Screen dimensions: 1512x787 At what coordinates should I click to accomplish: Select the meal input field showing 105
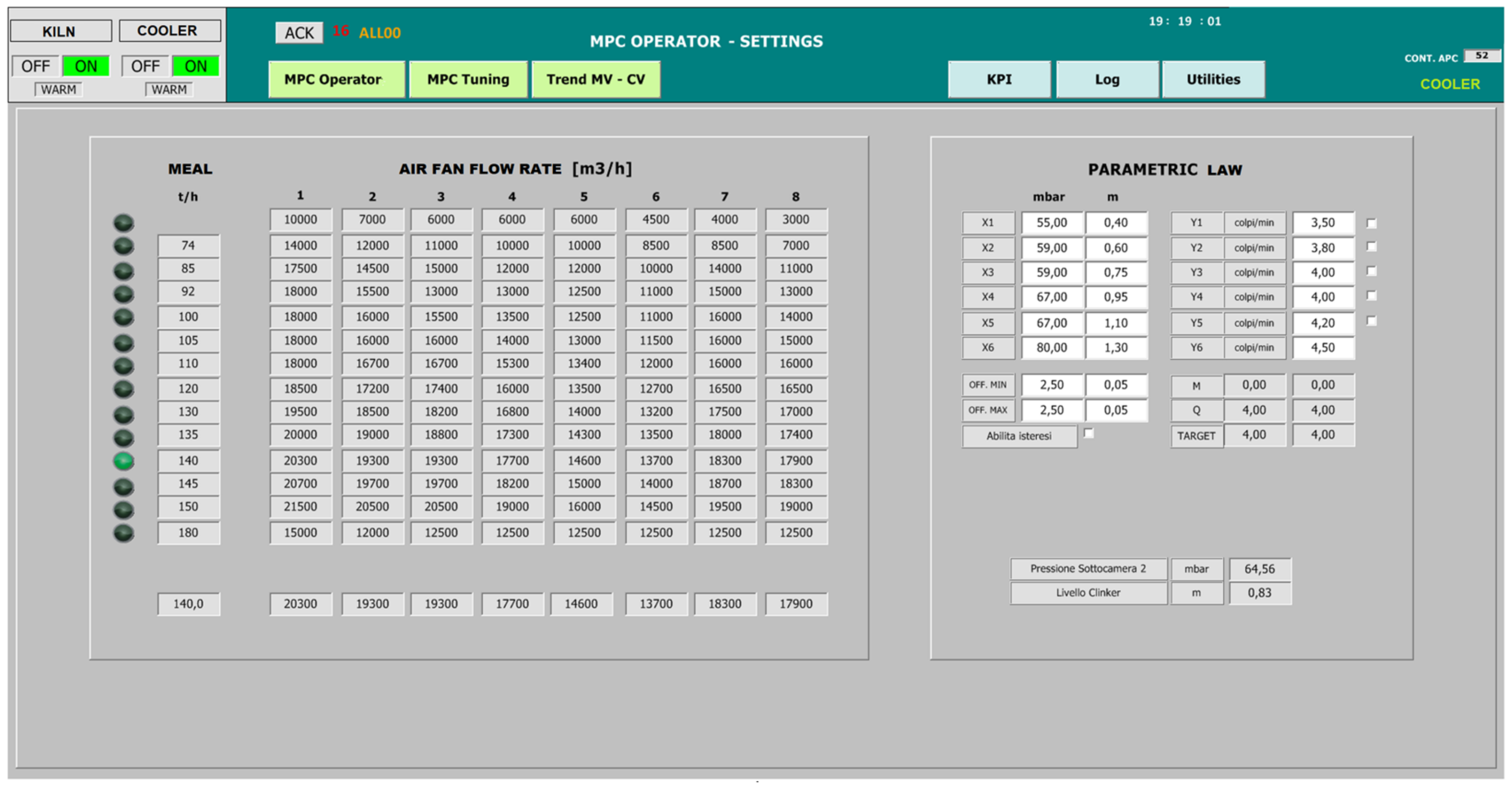(x=188, y=341)
